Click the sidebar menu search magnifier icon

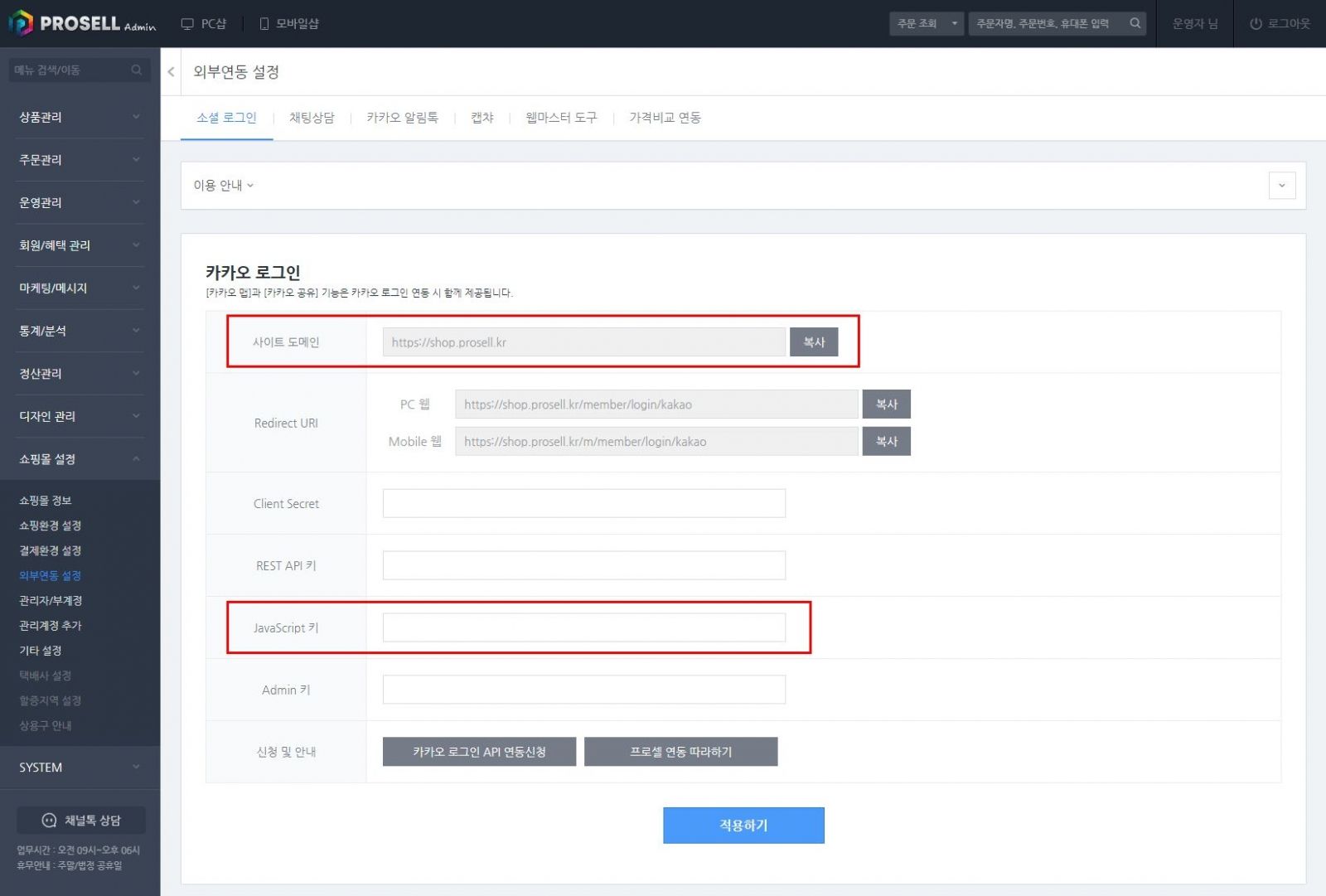(137, 70)
